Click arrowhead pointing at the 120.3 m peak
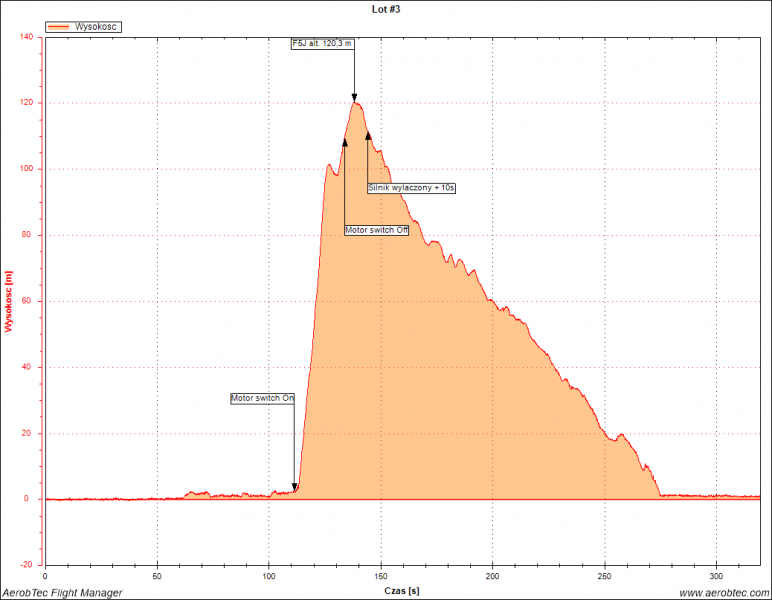 [354, 98]
